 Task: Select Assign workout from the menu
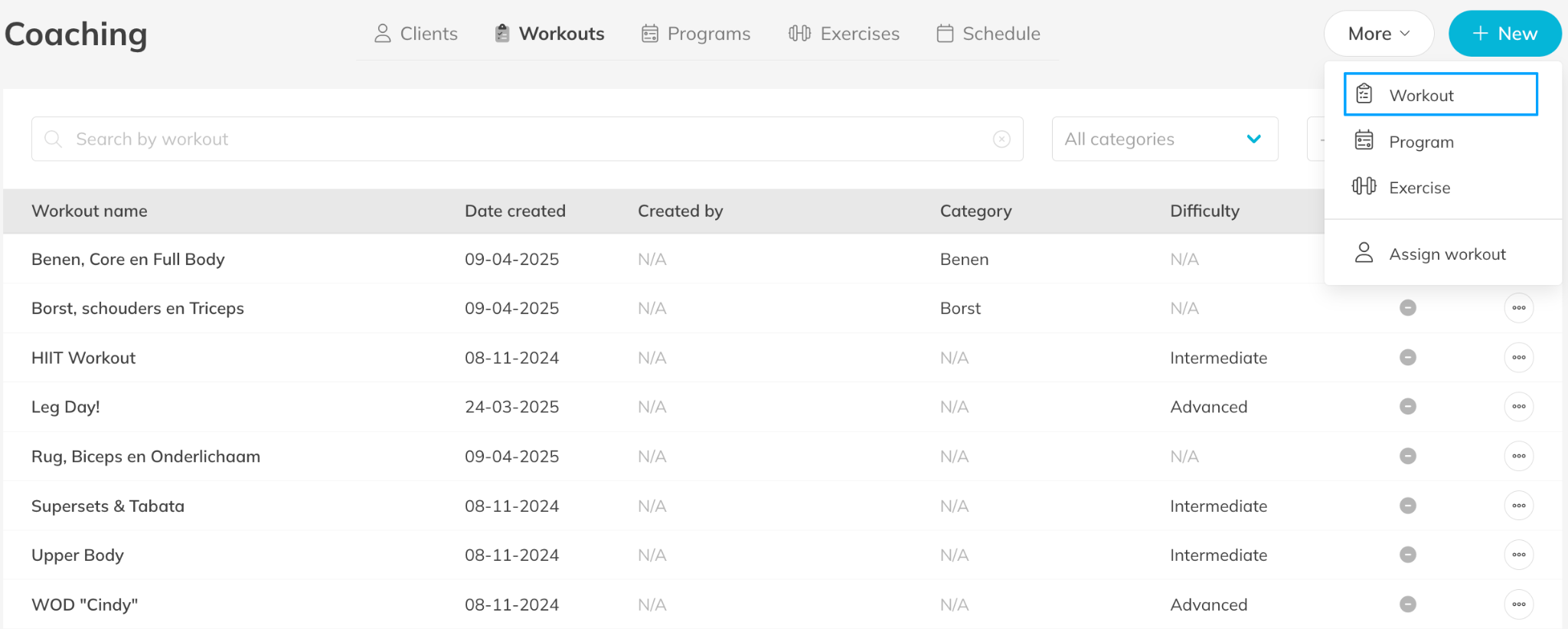[1446, 254]
